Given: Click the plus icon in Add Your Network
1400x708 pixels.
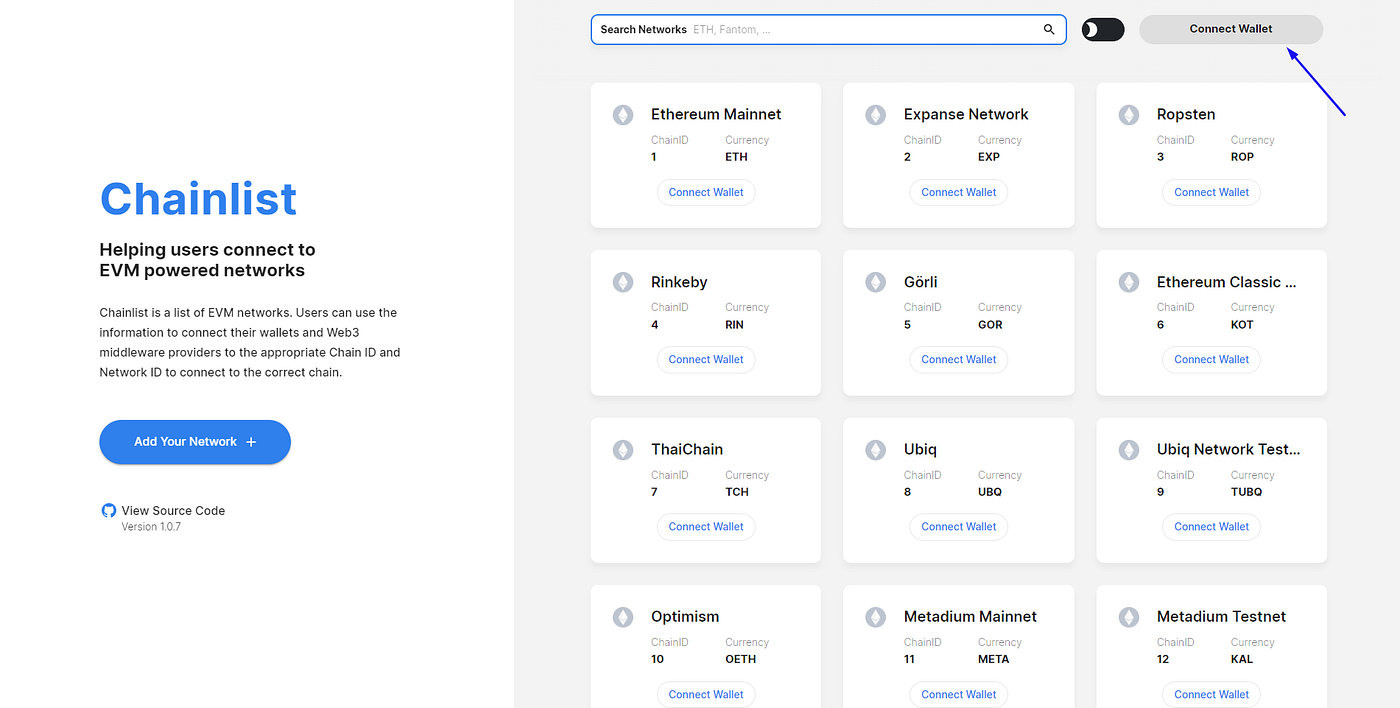Looking at the screenshot, I should [251, 442].
